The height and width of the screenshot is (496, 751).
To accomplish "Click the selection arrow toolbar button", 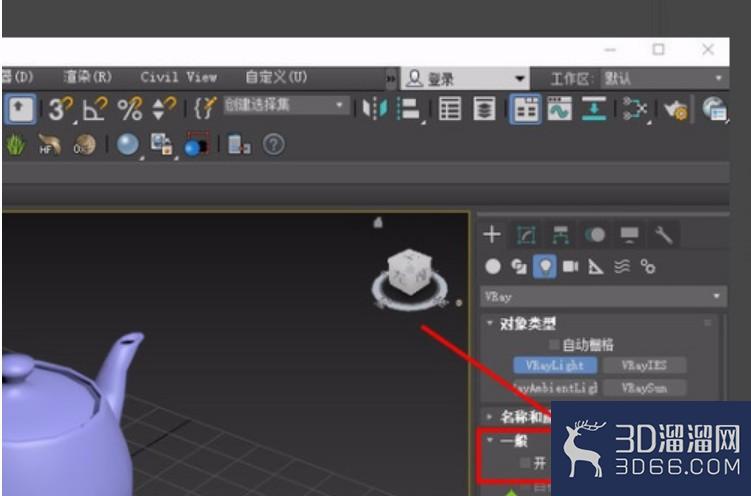I will (x=19, y=109).
